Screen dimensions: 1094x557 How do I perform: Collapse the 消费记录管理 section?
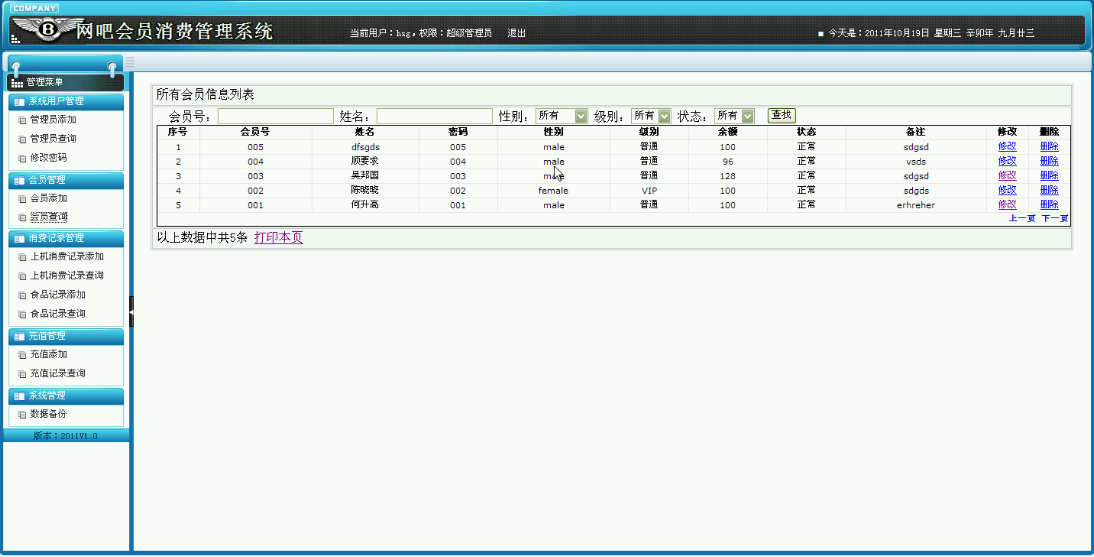66,239
